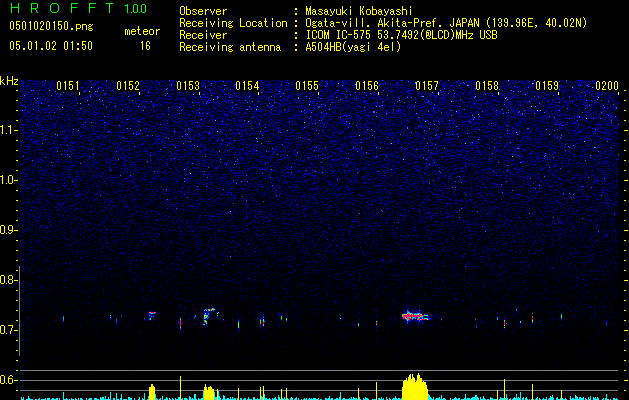Click the red echo after 0152

coord(152,314)
